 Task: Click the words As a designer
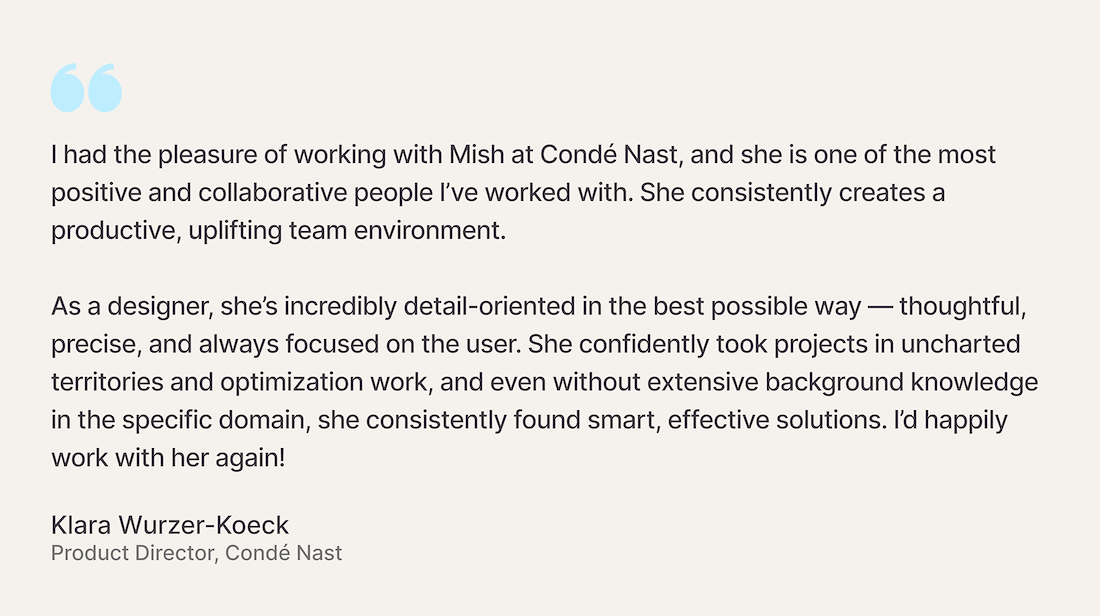(132, 307)
